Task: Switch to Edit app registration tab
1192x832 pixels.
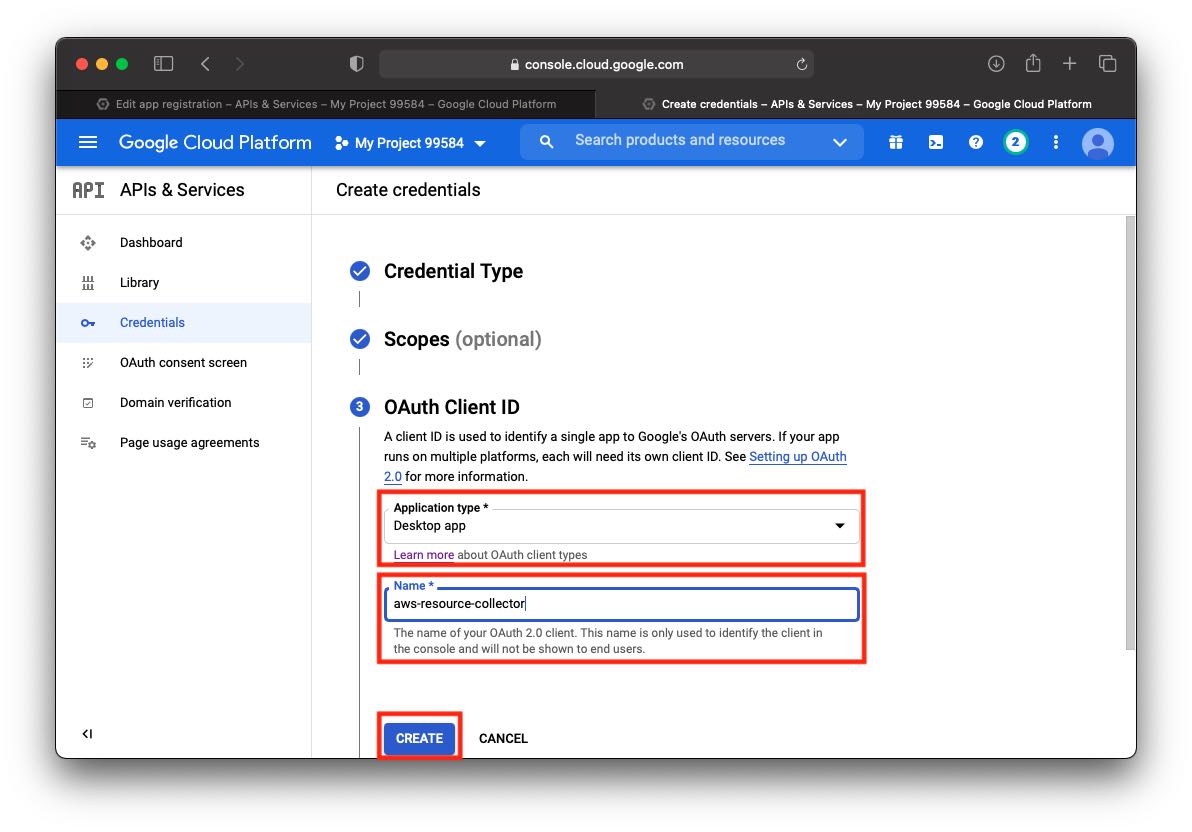Action: click(x=327, y=104)
